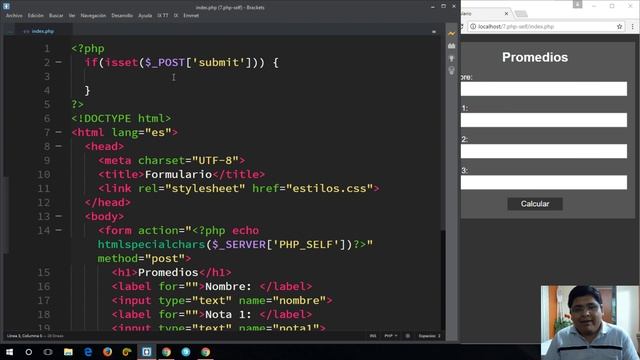Click line number 12 in the gutter

point(44,202)
